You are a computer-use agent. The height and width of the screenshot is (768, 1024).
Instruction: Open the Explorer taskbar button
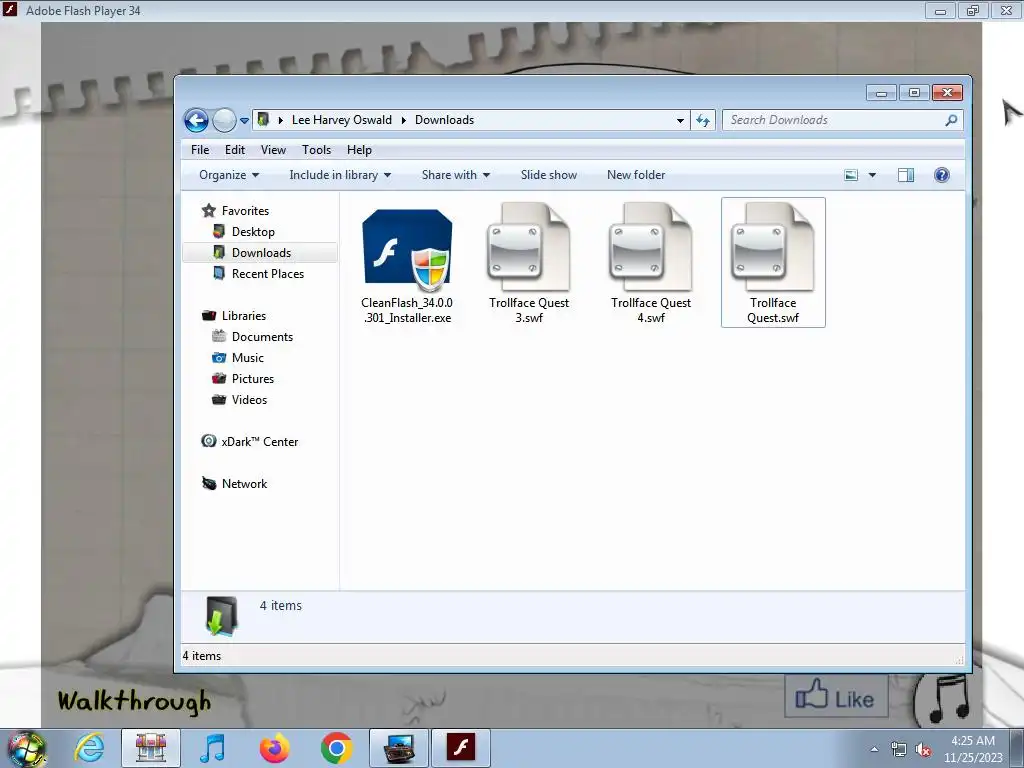coord(150,748)
